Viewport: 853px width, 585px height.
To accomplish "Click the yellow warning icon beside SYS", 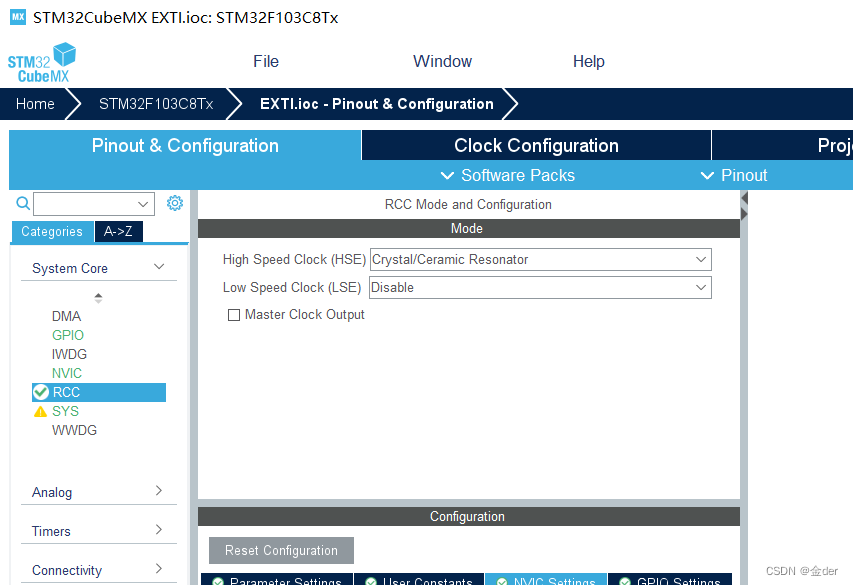I will coord(40,411).
